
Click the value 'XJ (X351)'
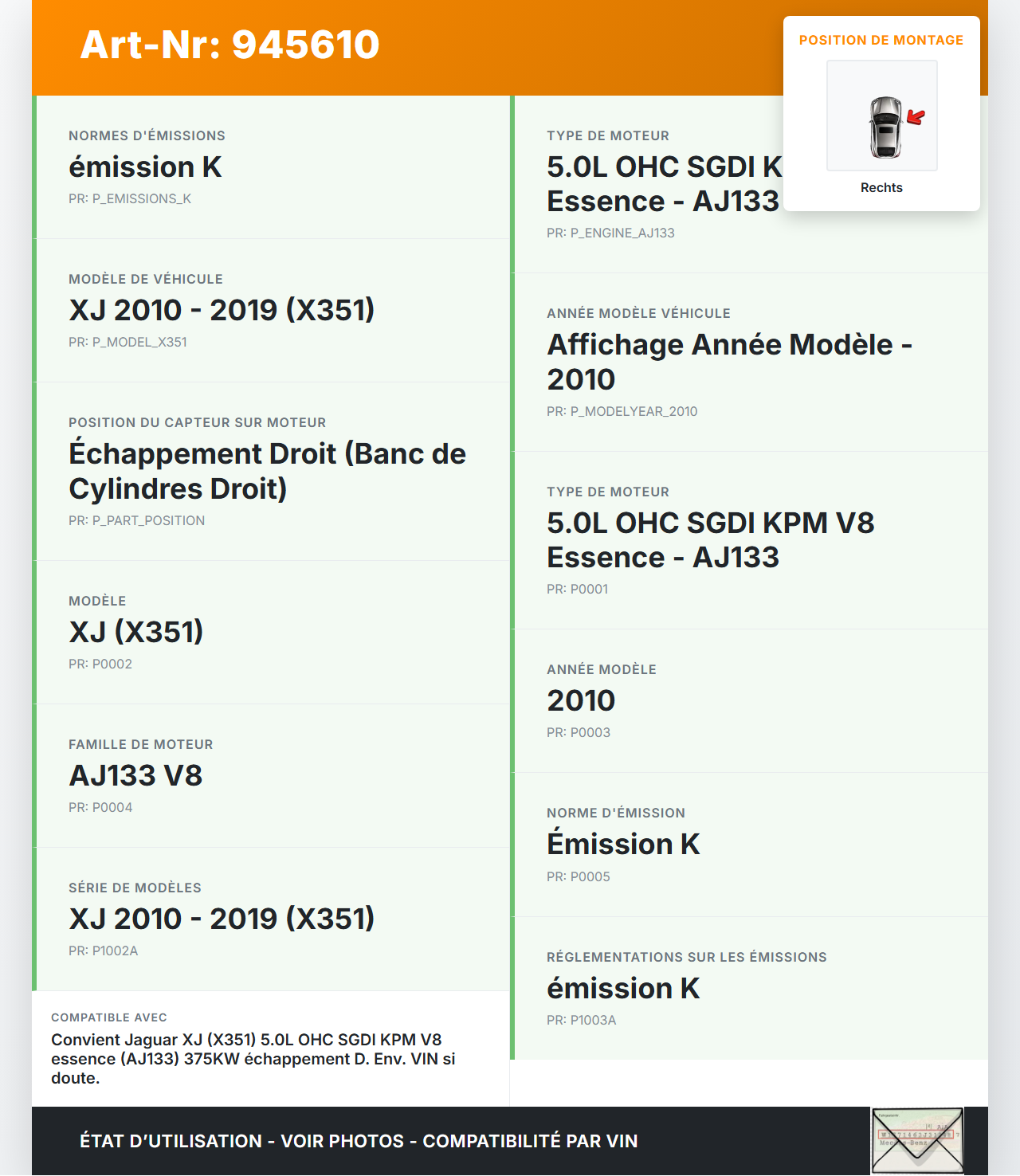(136, 632)
